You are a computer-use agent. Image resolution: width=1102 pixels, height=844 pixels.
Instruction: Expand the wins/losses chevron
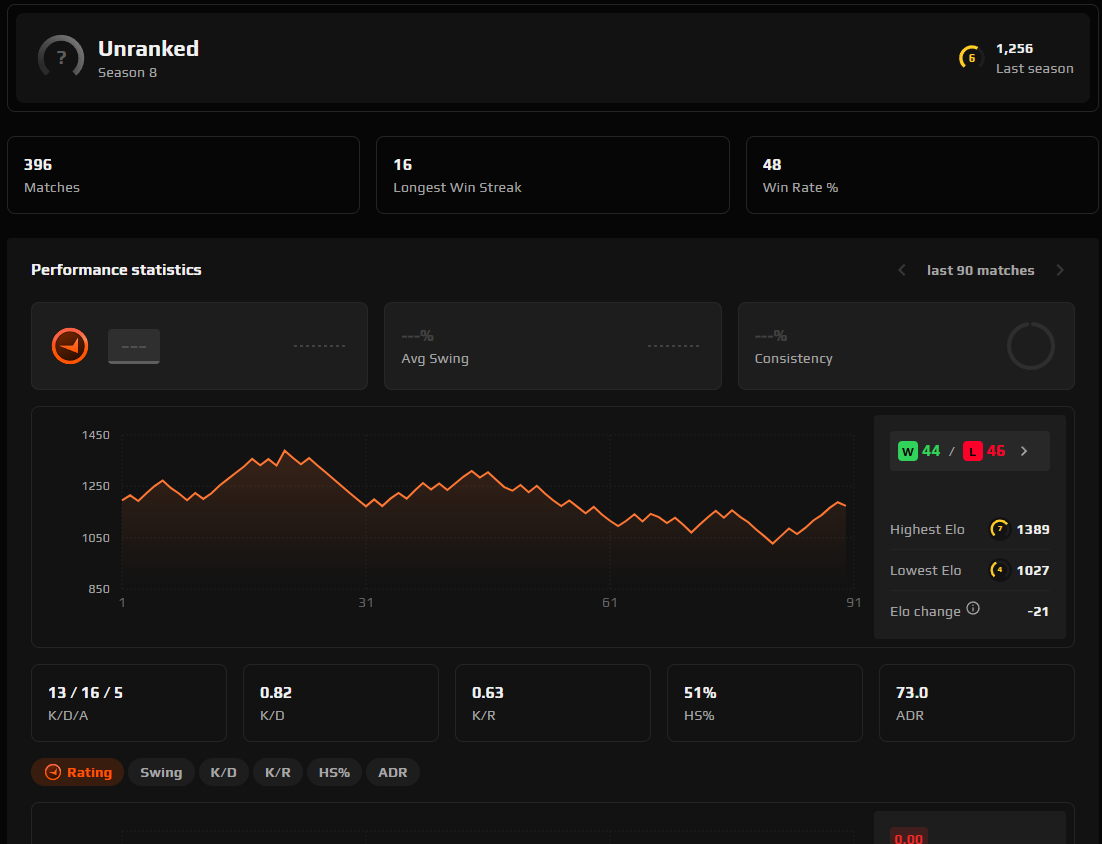click(1024, 451)
